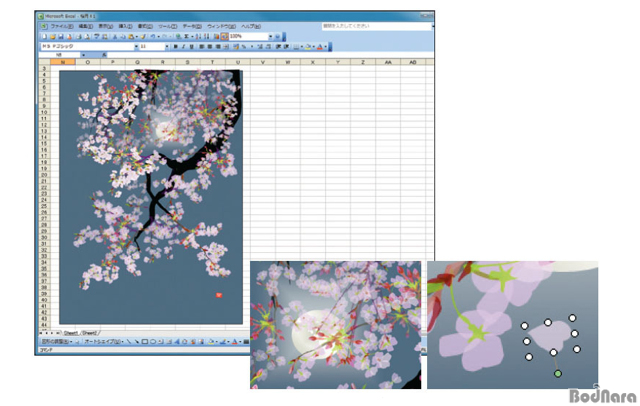Viewport: 640px width, 406px height.
Task: Open the Name Box dropdown arrow
Action: tap(84, 55)
